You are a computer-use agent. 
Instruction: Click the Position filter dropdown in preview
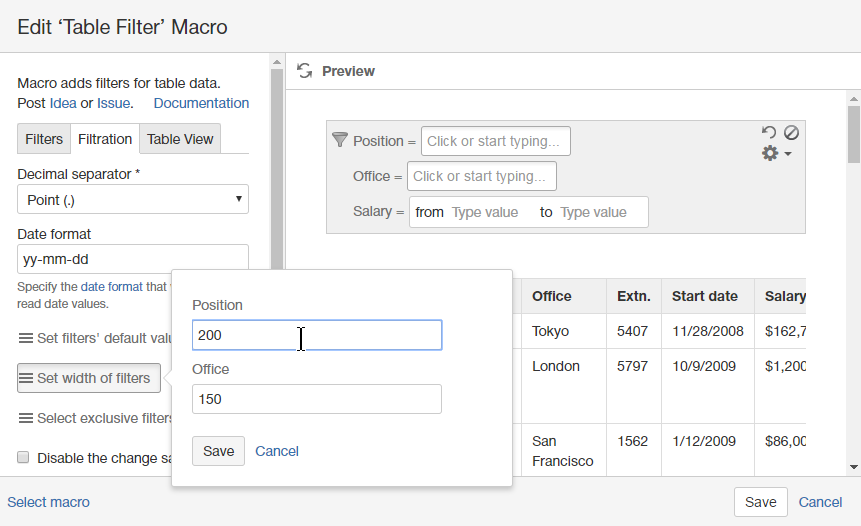(495, 141)
